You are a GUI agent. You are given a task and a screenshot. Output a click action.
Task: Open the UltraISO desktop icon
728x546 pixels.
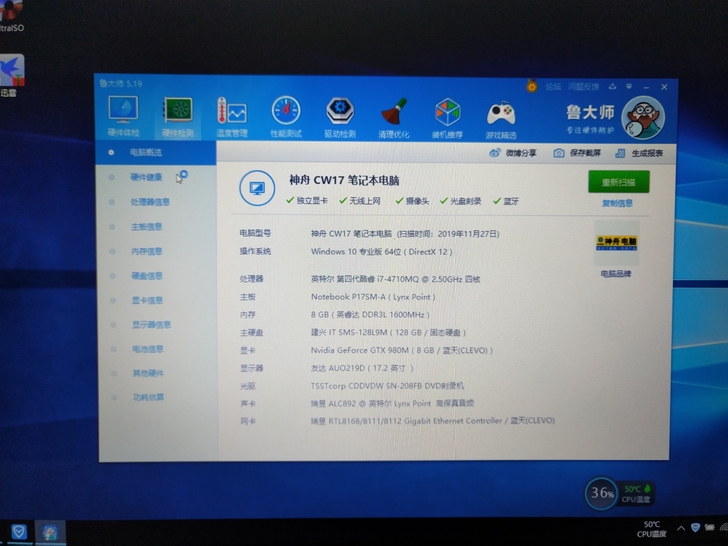(10, 16)
